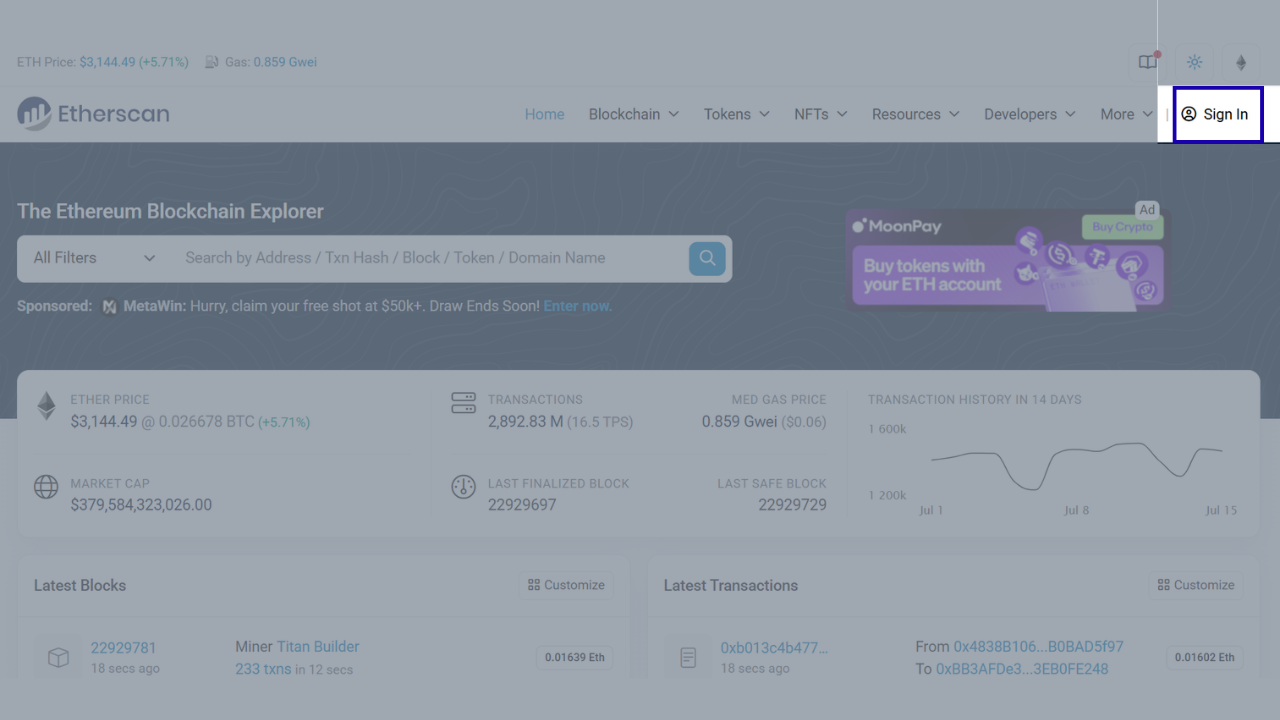The width and height of the screenshot is (1280, 720).
Task: Click the magnifier search button
Action: click(x=707, y=258)
